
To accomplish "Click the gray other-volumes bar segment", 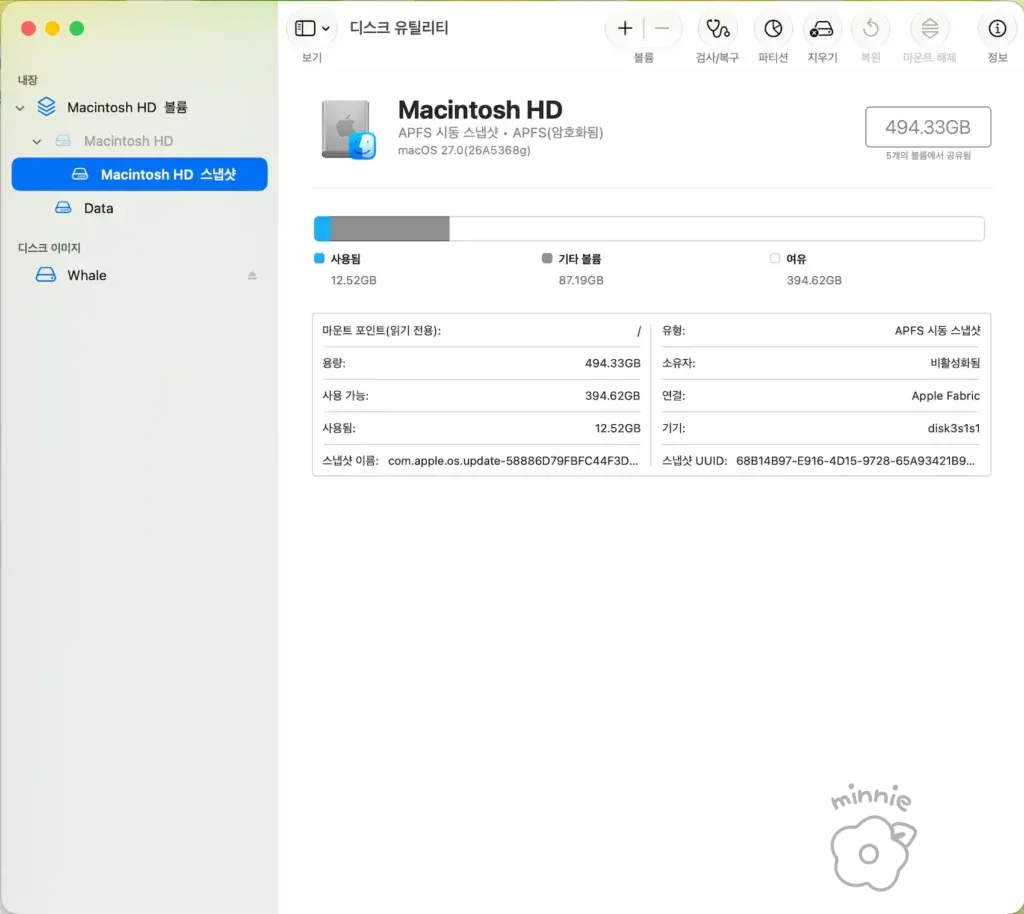I will coord(391,229).
